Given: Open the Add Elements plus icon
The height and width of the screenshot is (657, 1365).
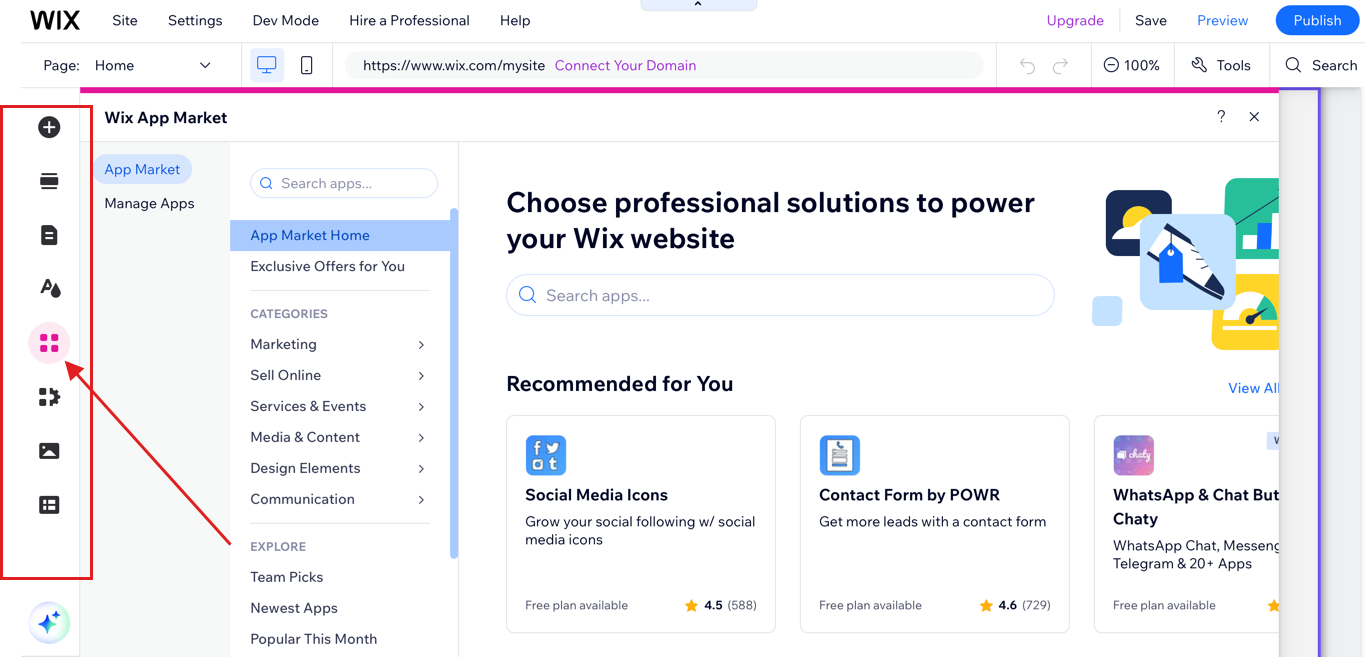Looking at the screenshot, I should 49,127.
